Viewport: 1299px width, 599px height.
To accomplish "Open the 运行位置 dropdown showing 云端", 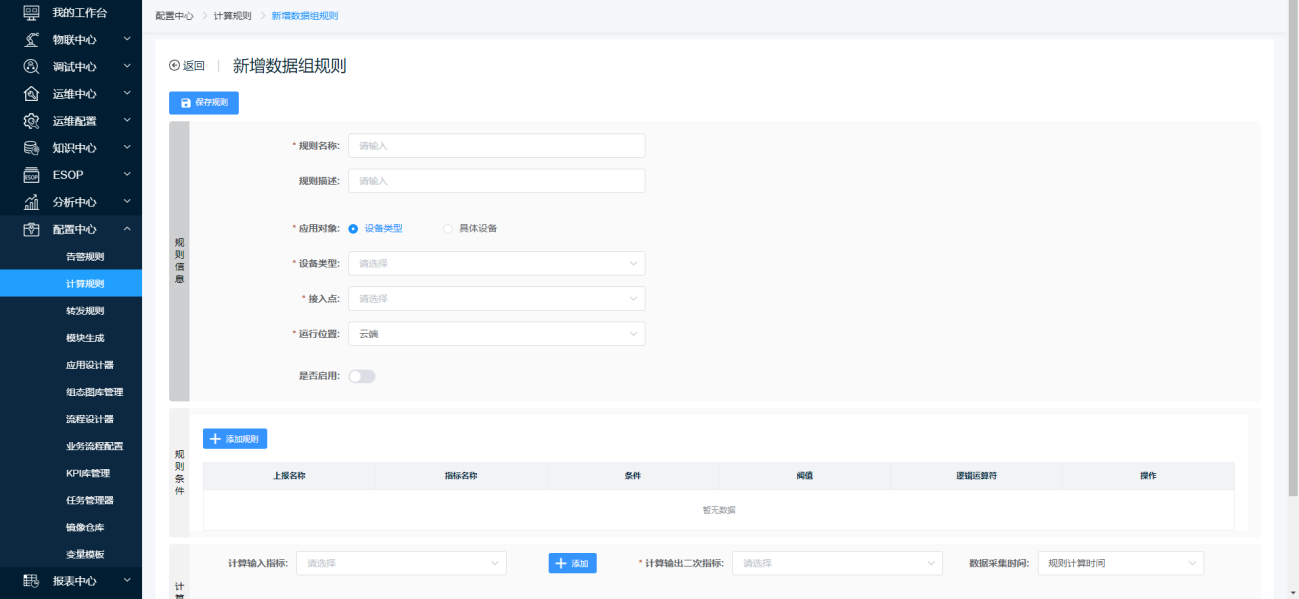I will 496,334.
